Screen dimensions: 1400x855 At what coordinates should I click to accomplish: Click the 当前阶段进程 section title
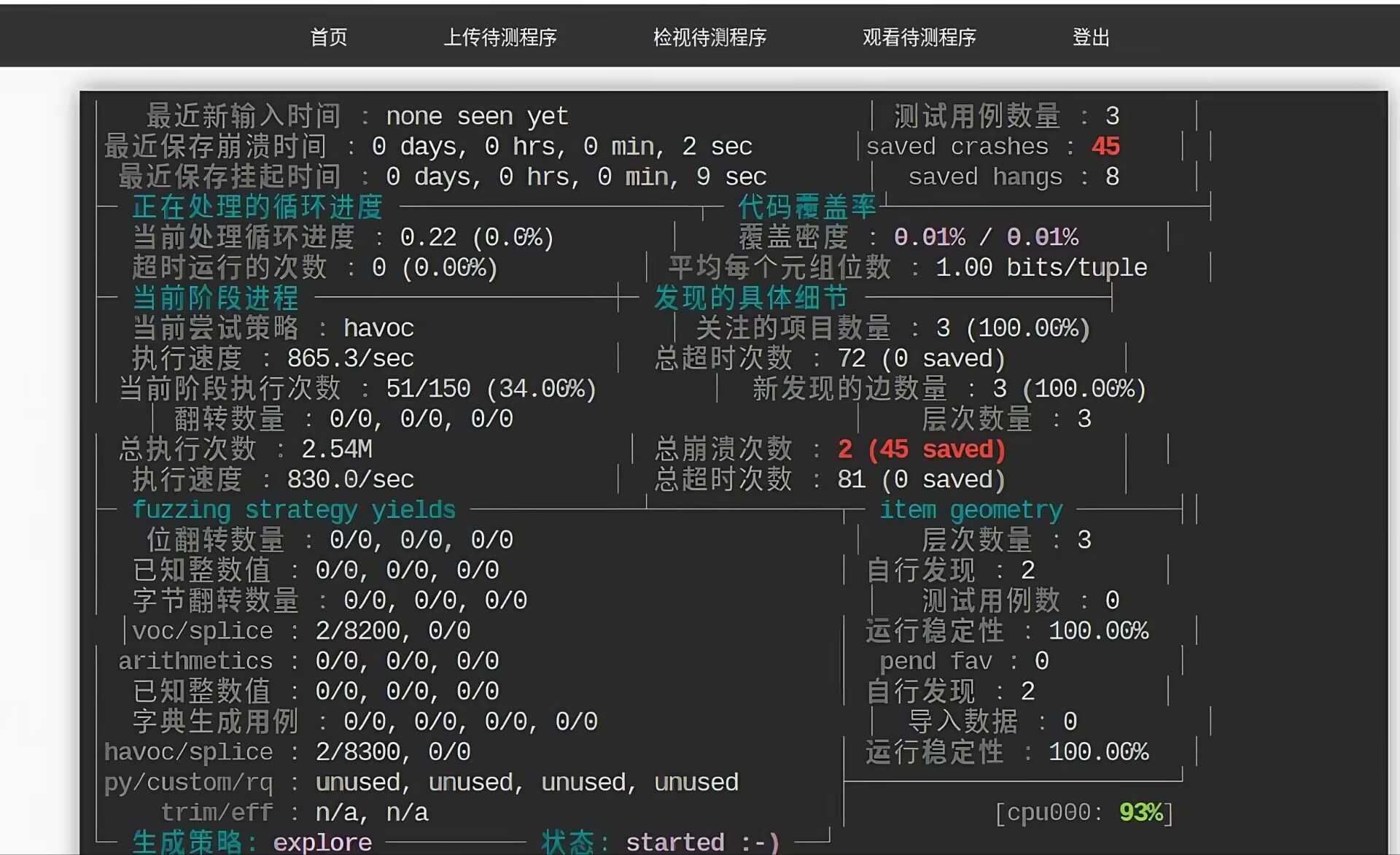216,298
